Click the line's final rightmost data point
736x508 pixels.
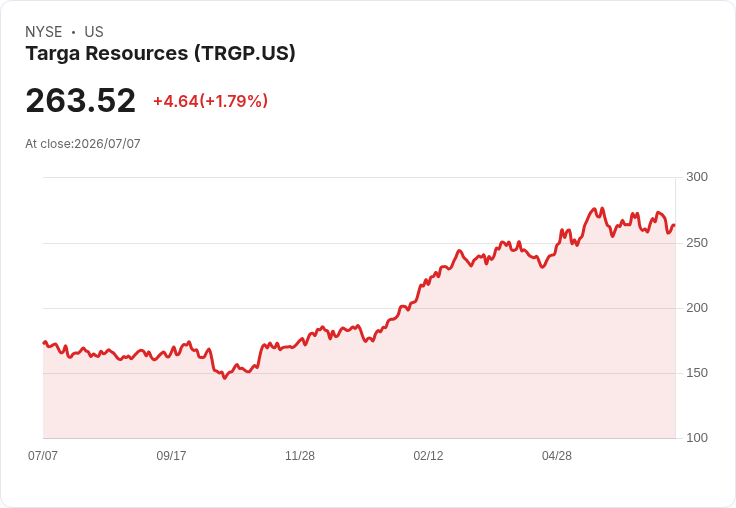pyautogui.click(x=674, y=225)
